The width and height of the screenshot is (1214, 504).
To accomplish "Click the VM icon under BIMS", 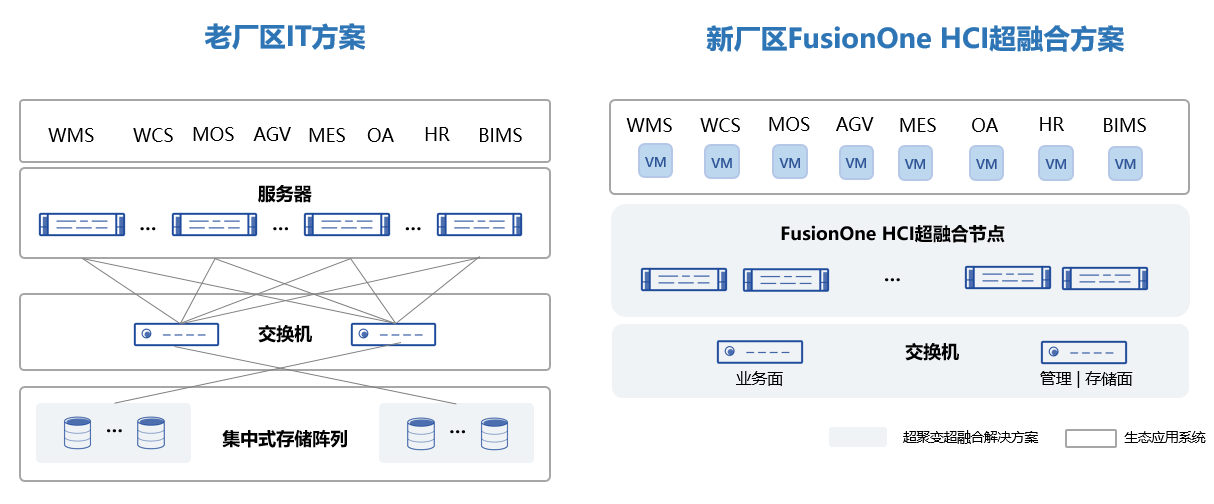I will (1125, 164).
